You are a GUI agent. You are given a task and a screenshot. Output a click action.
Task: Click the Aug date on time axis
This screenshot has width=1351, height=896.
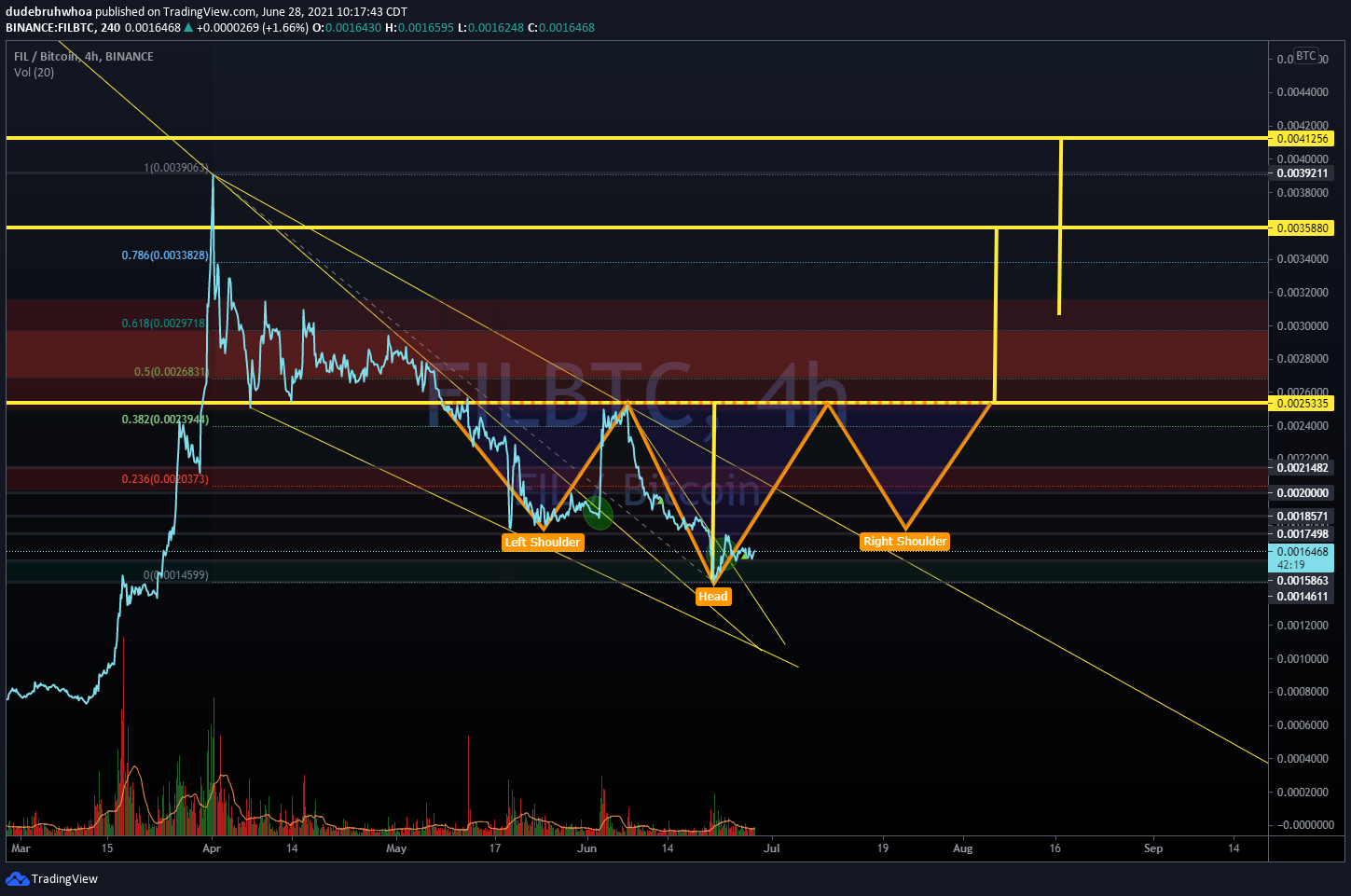click(963, 848)
